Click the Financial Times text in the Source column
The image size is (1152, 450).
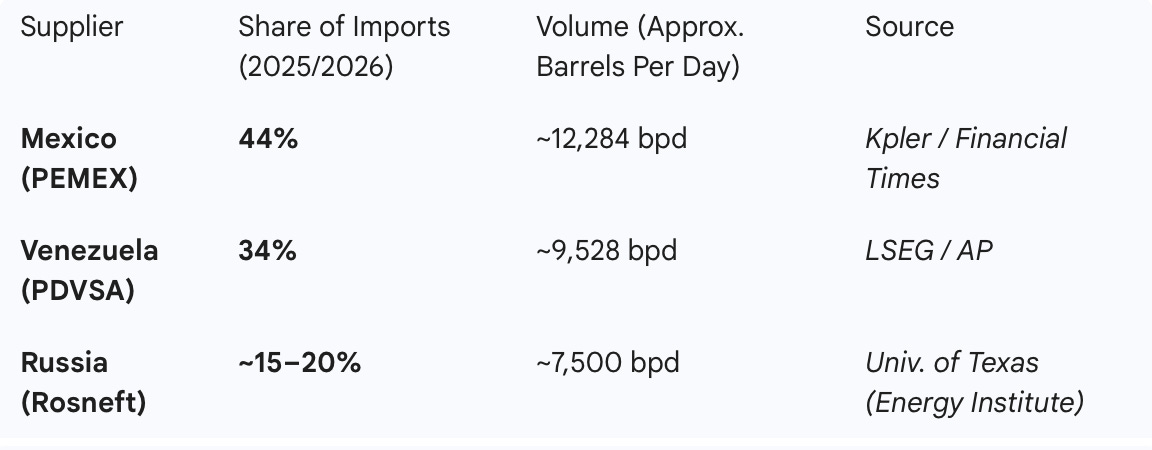click(x=965, y=159)
